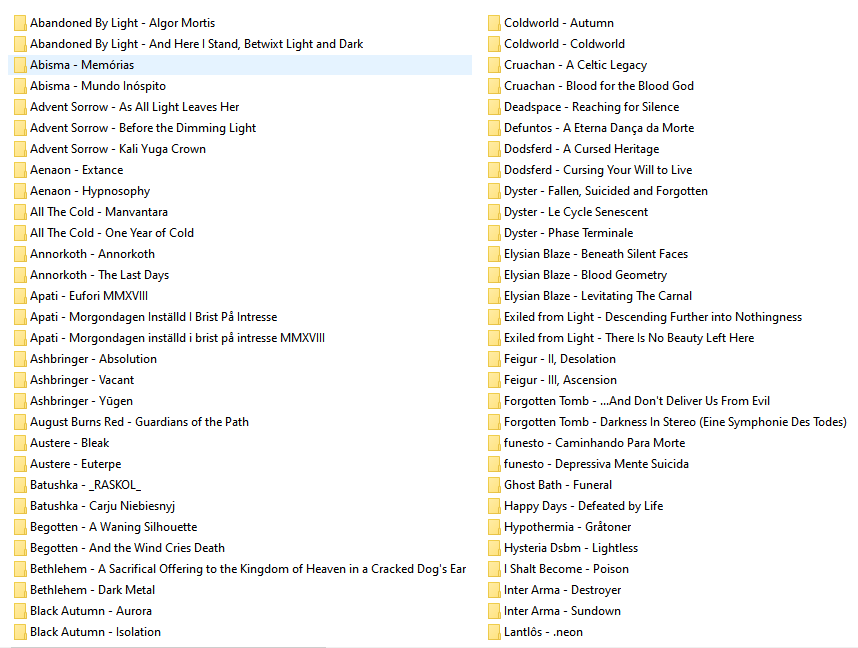Select 'Exiled from Light - There Is No Beauty Left Here'
This screenshot has height=648, width=858.
(629, 338)
